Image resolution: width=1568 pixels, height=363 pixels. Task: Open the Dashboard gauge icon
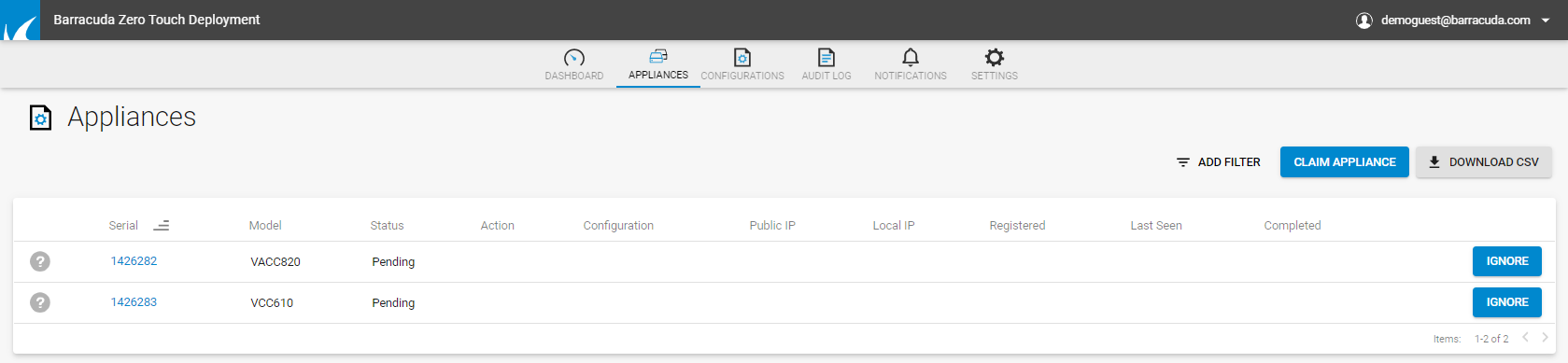click(574, 58)
